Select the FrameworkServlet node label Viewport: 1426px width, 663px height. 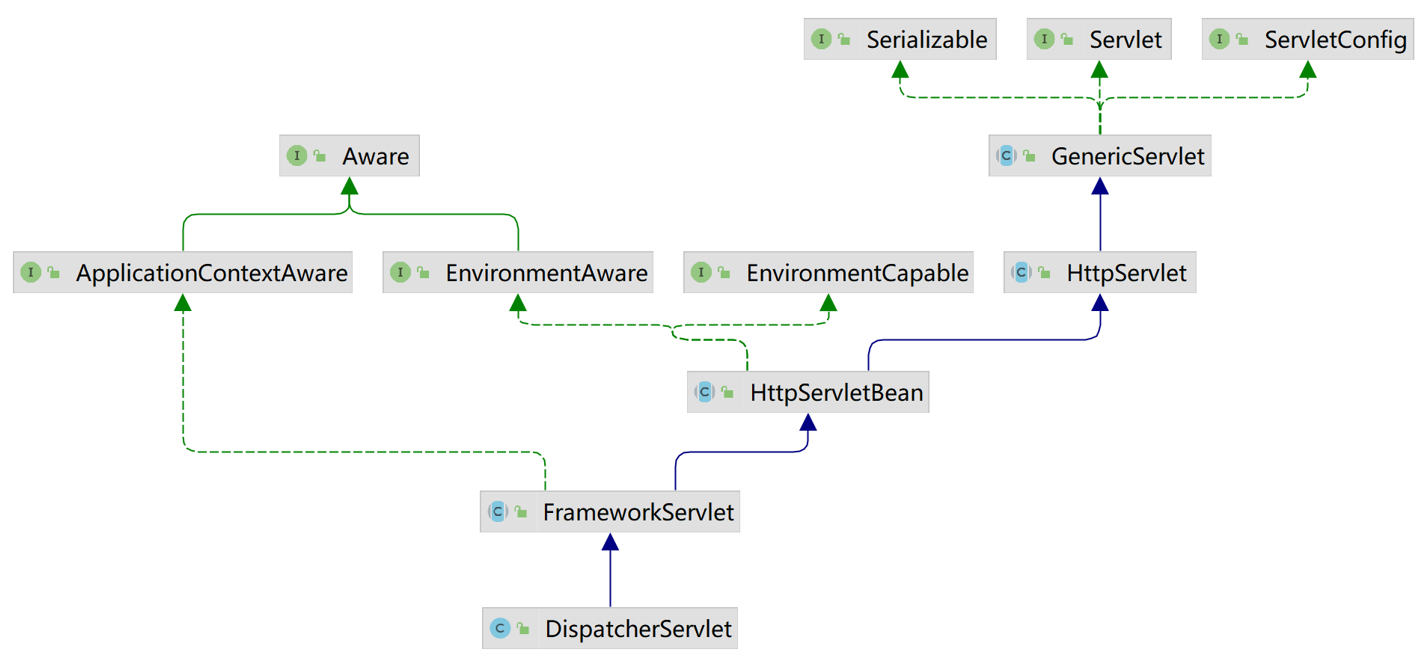coord(638,512)
